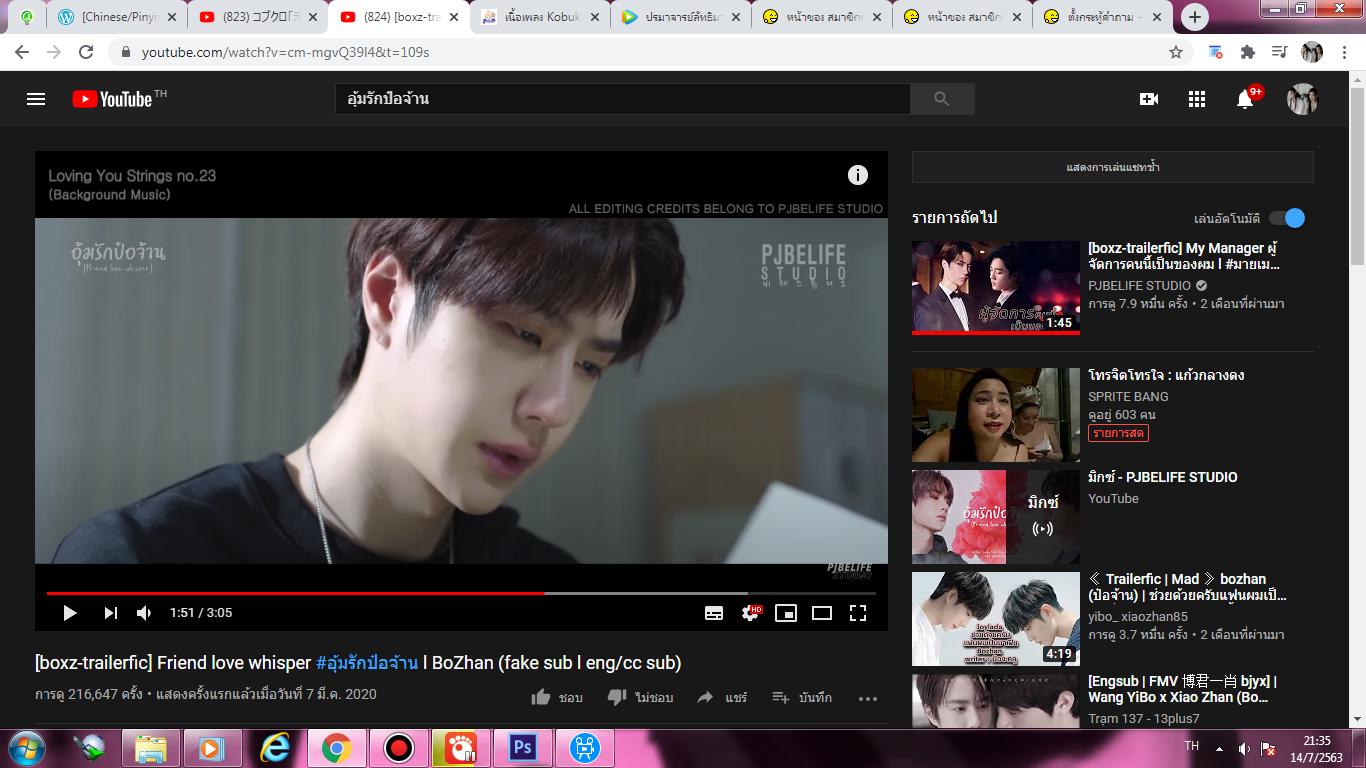Show hidden system tray icons

pyautogui.click(x=1219, y=748)
